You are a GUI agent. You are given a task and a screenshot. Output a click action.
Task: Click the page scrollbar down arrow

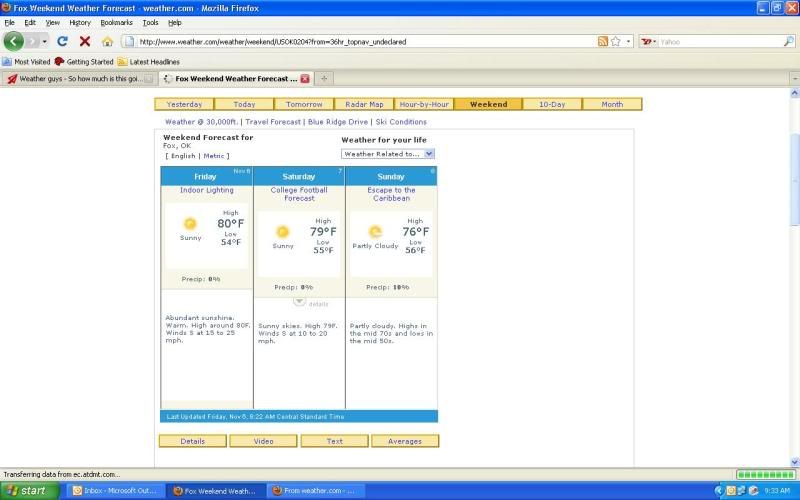[x=794, y=462]
